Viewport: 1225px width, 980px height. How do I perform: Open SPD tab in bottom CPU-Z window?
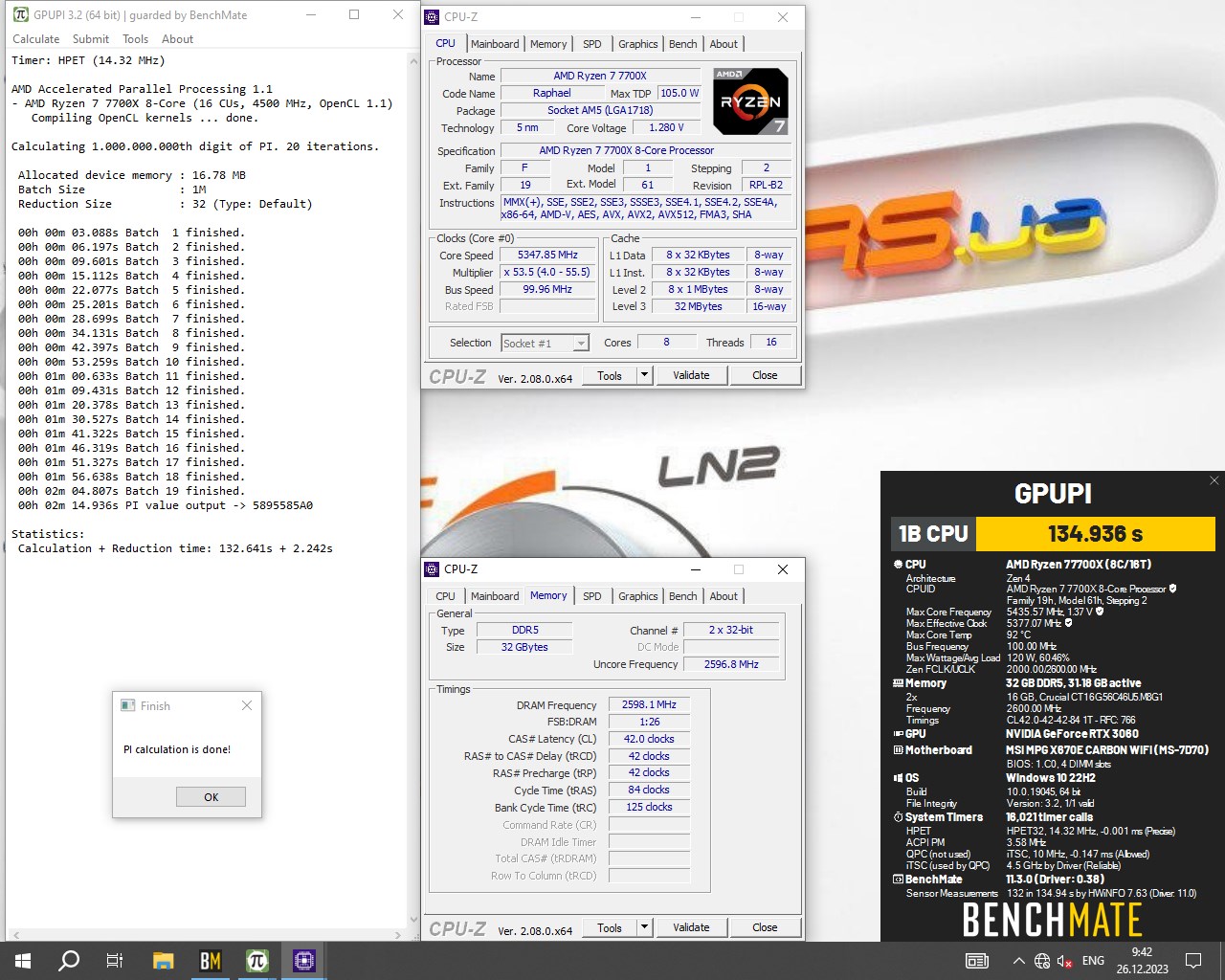click(592, 596)
